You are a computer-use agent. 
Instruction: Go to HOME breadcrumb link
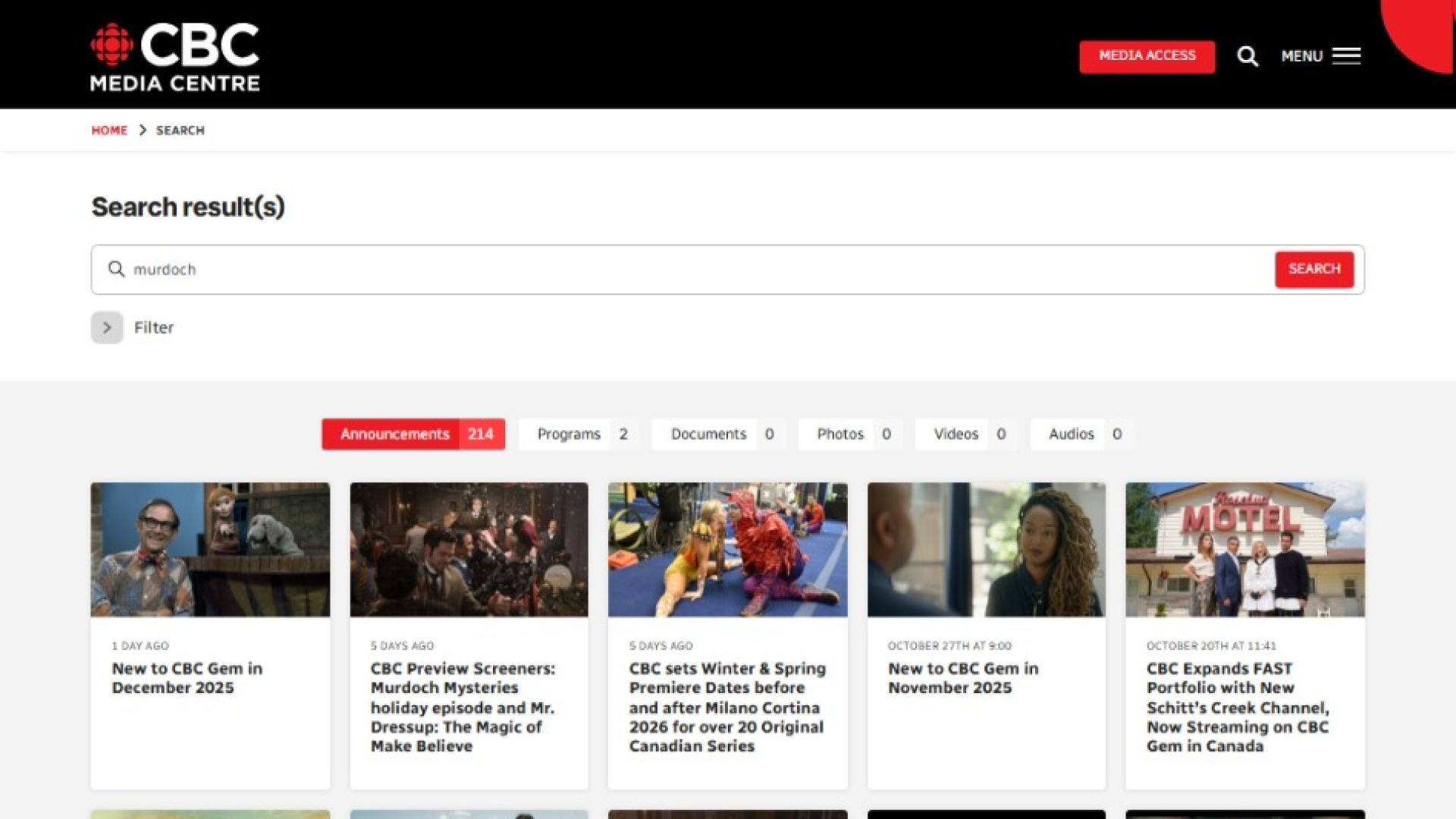click(x=109, y=130)
